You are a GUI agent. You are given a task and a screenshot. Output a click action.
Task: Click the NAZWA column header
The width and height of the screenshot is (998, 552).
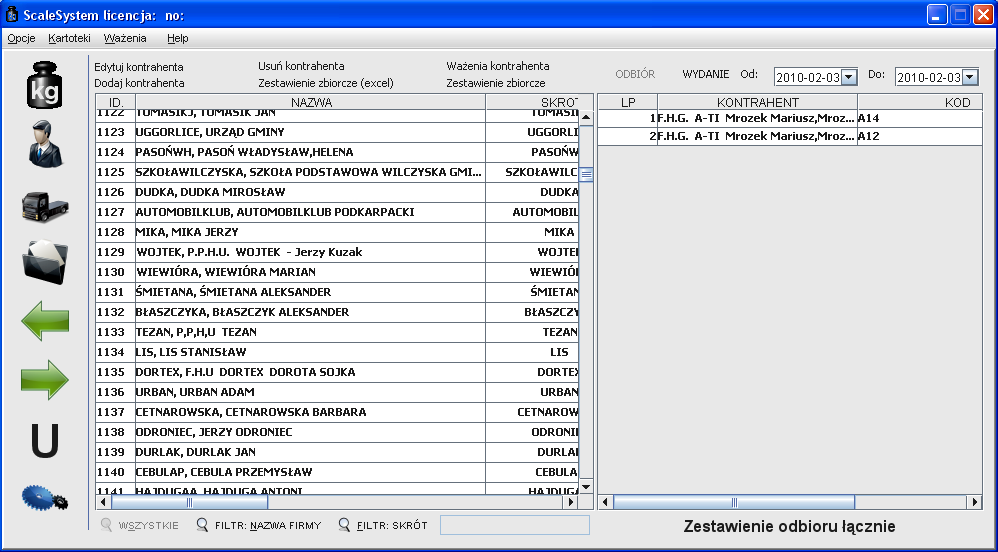tap(311, 103)
